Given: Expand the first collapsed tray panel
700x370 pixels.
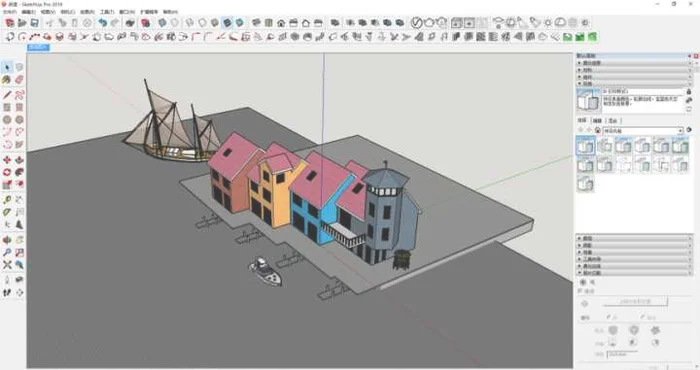Looking at the screenshot, I should [634, 63].
